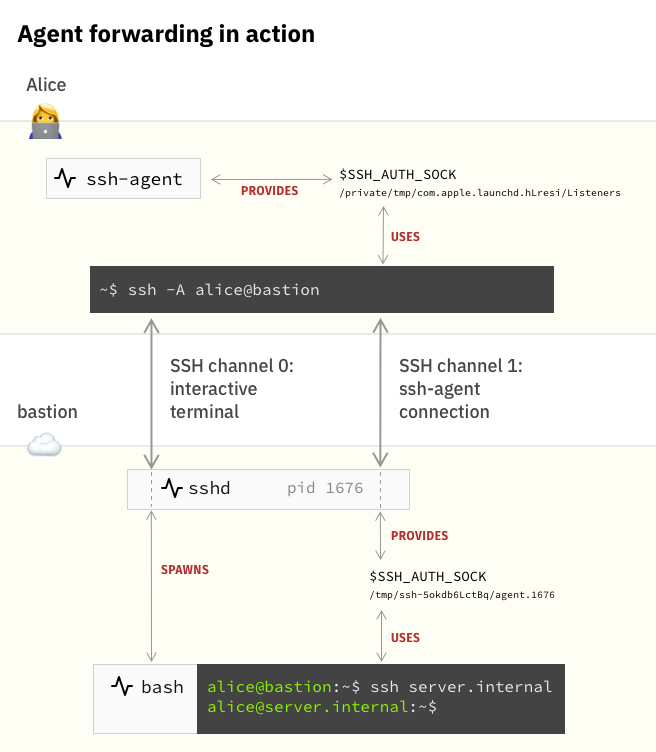656x752 pixels.
Task: Click the Agent forwarding in action heading
Action: point(166,34)
